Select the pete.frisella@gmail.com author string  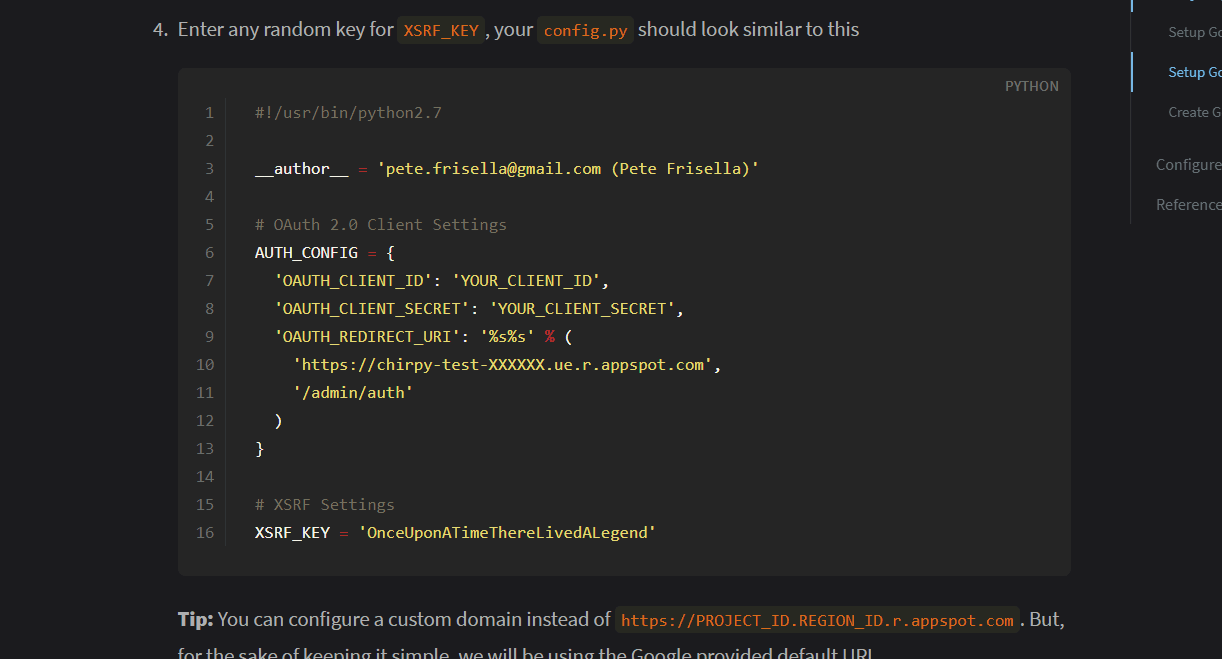[568, 169]
